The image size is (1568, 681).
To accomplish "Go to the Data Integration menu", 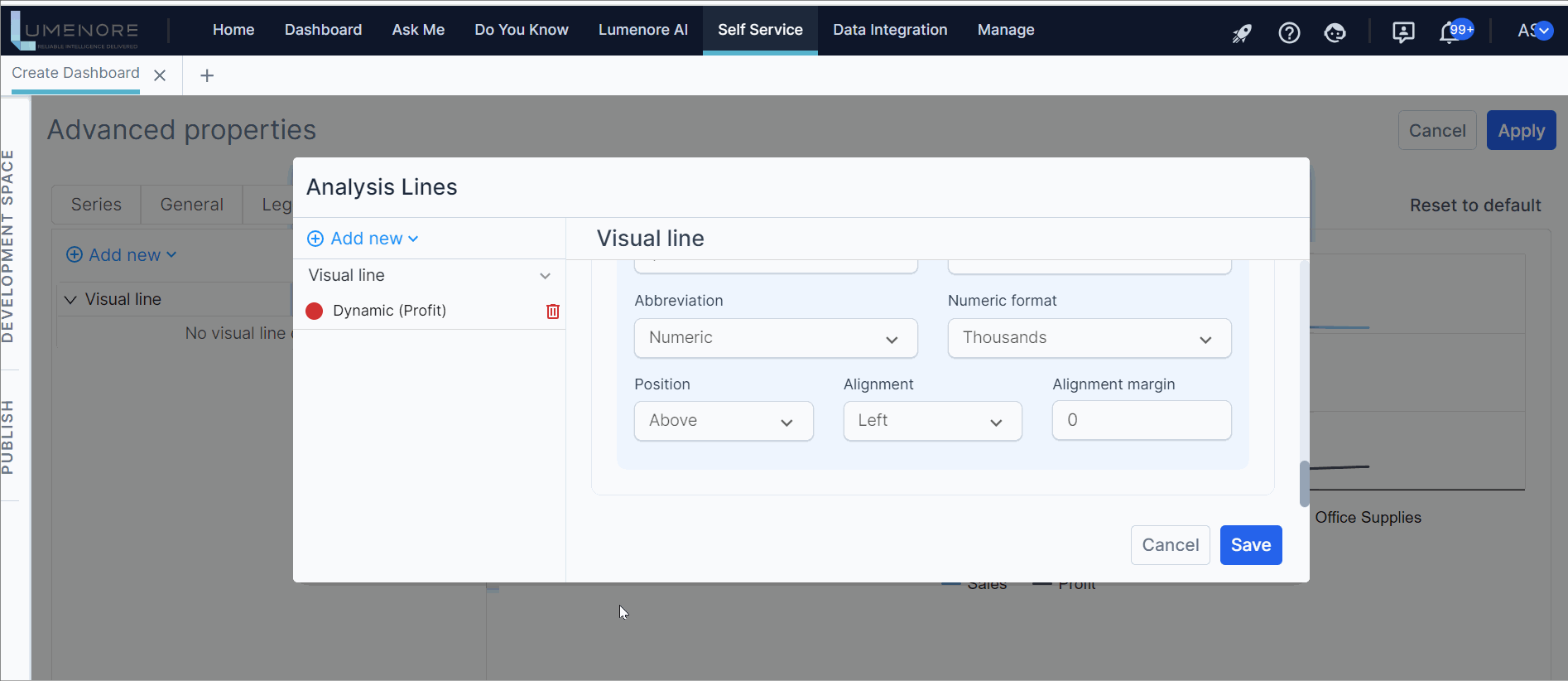I will click(890, 30).
